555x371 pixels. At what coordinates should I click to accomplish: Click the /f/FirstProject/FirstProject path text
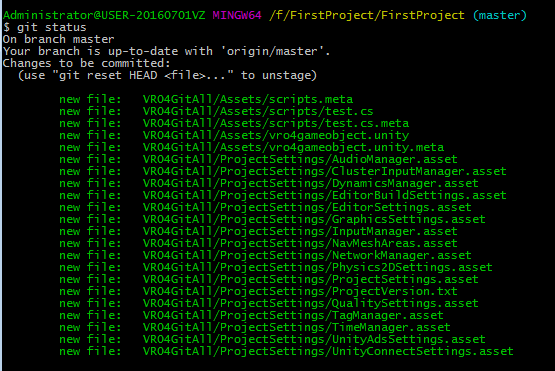(366, 15)
